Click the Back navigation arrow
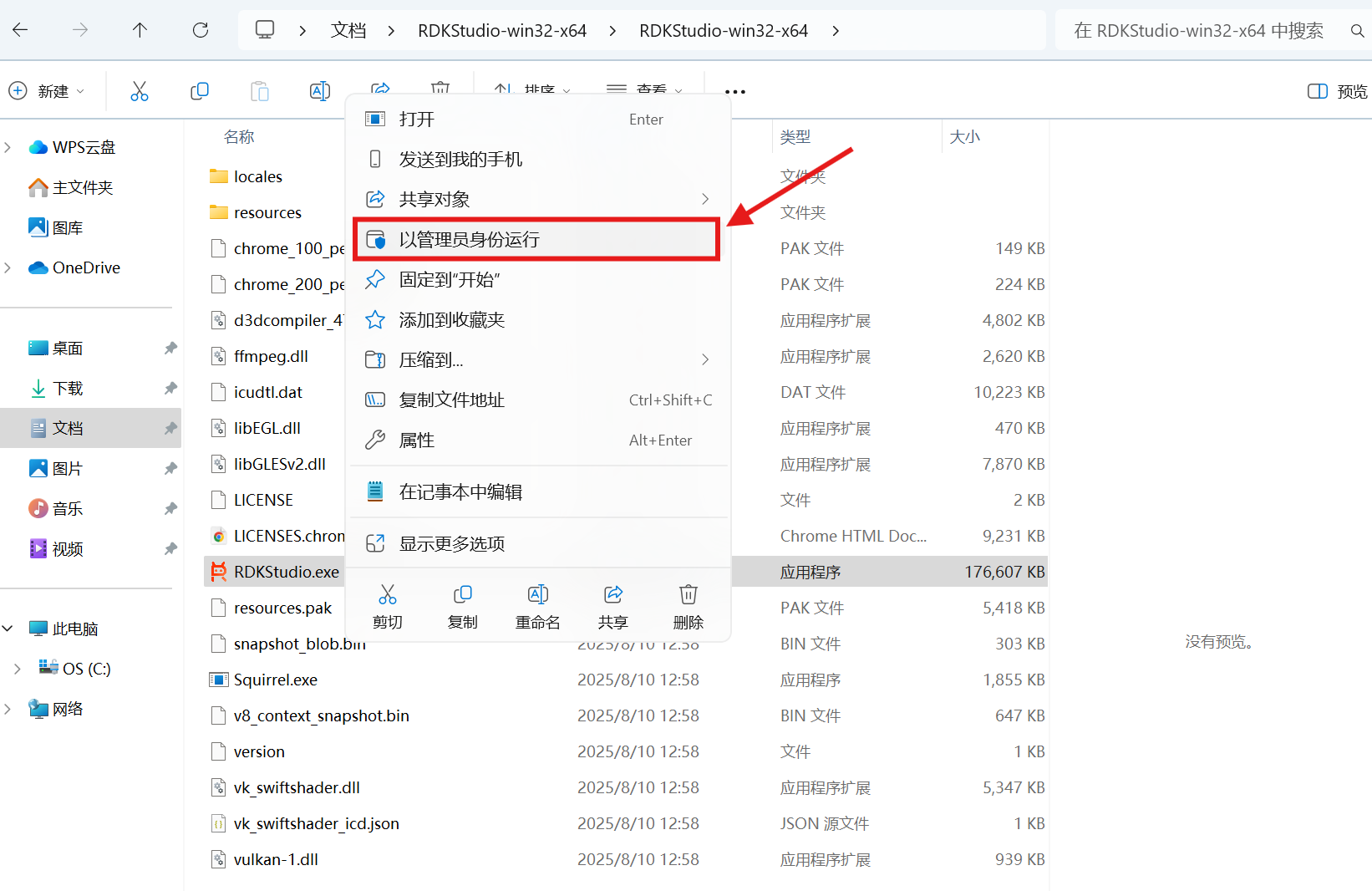Viewport: 1372px width, 891px height. coord(21,30)
